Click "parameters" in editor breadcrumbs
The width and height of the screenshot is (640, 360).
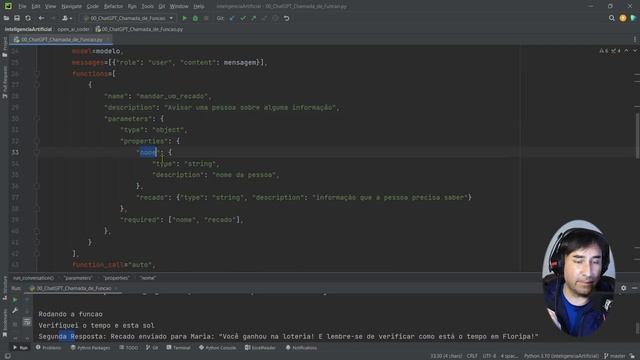[x=78, y=278]
